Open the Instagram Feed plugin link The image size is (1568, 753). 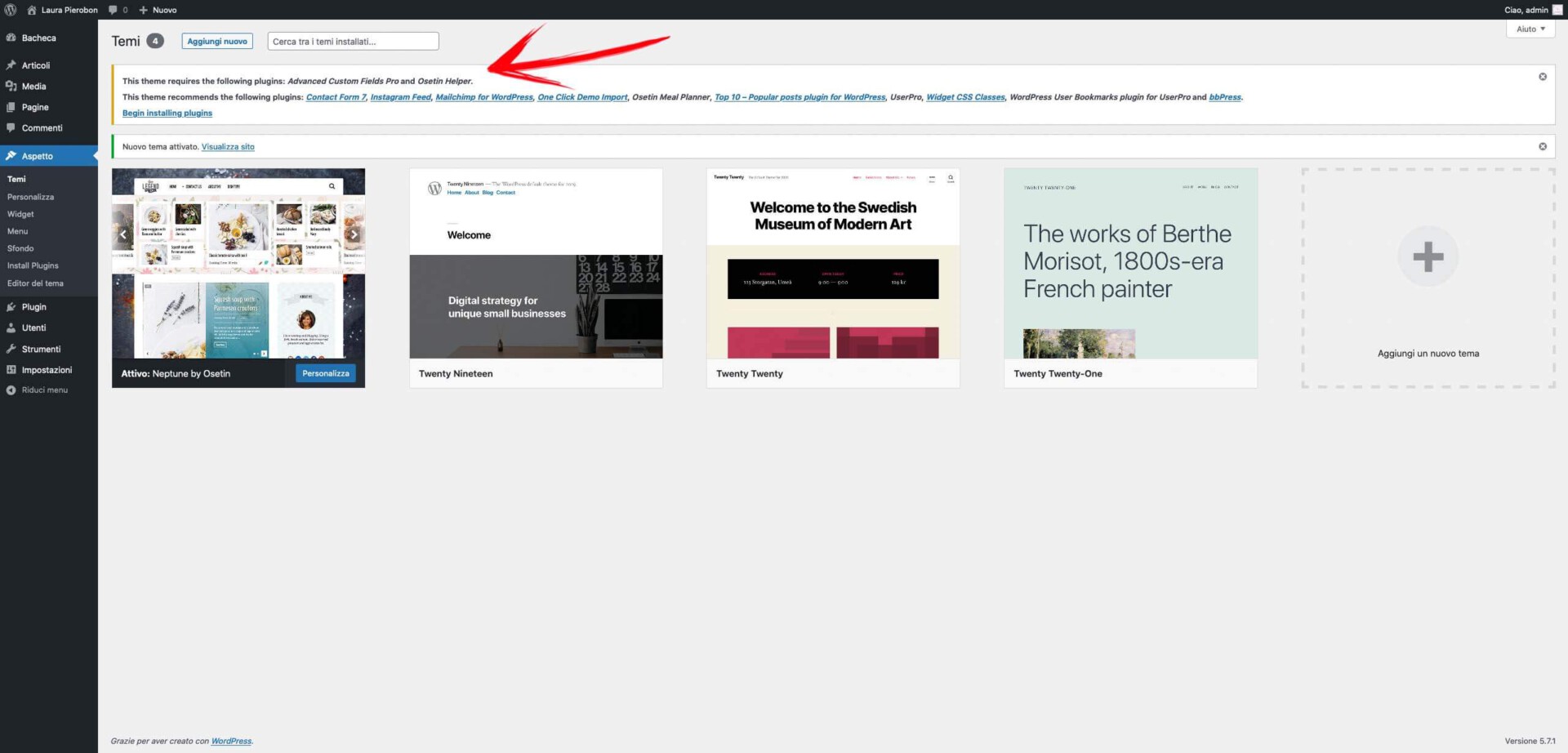coord(400,97)
